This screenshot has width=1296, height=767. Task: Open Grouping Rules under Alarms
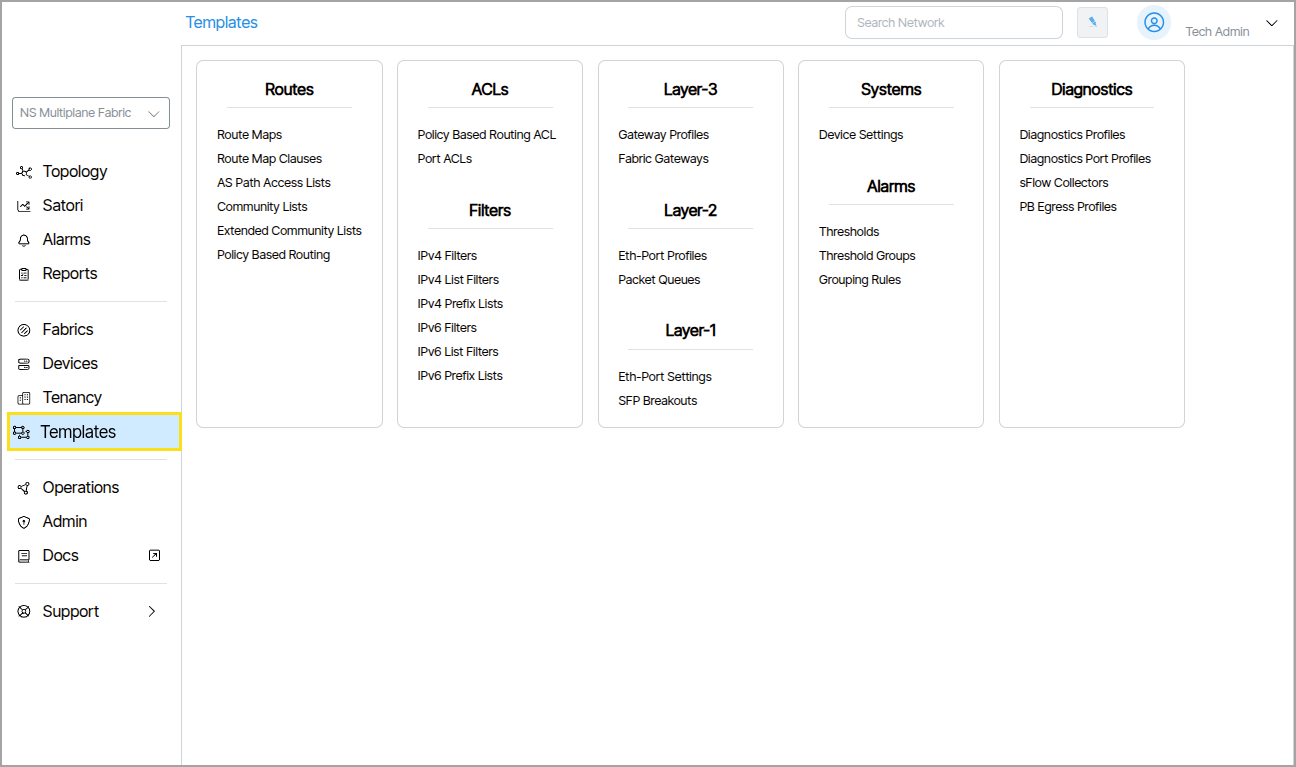coord(860,280)
